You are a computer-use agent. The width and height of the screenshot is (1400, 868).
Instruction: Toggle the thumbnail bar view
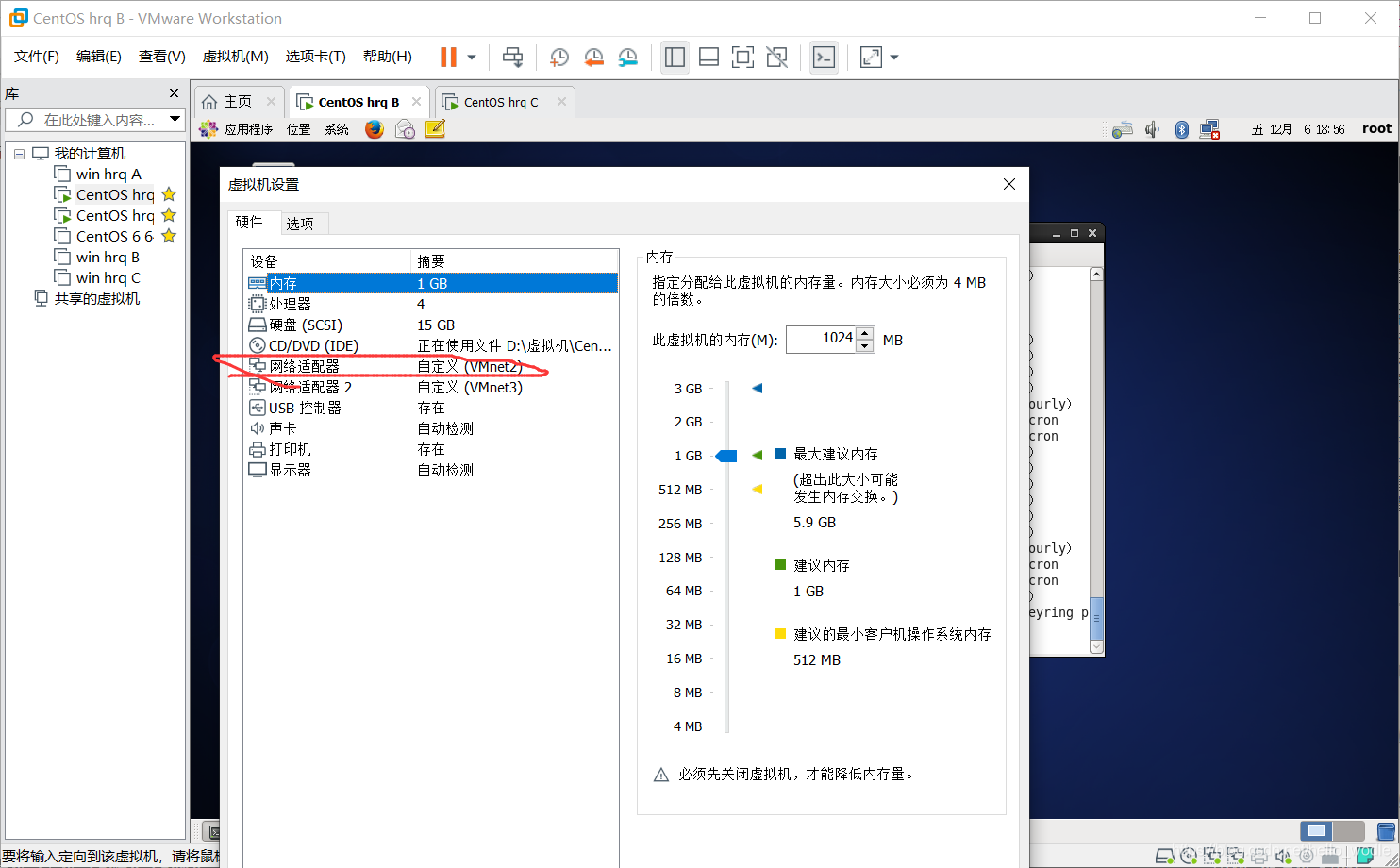pyautogui.click(x=708, y=58)
